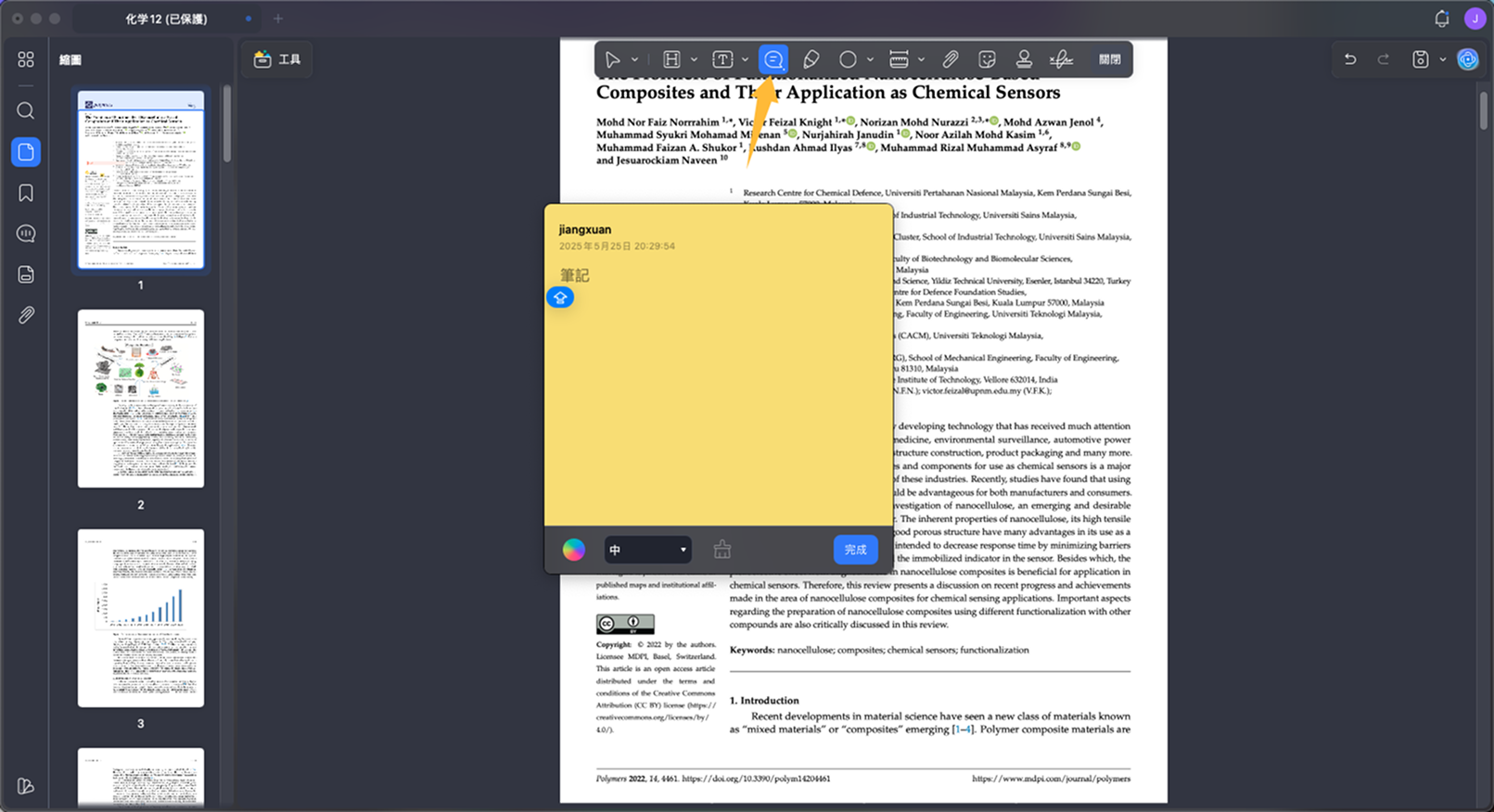Open the sticker tool
Screen dimensions: 1494x812
coord(988,59)
